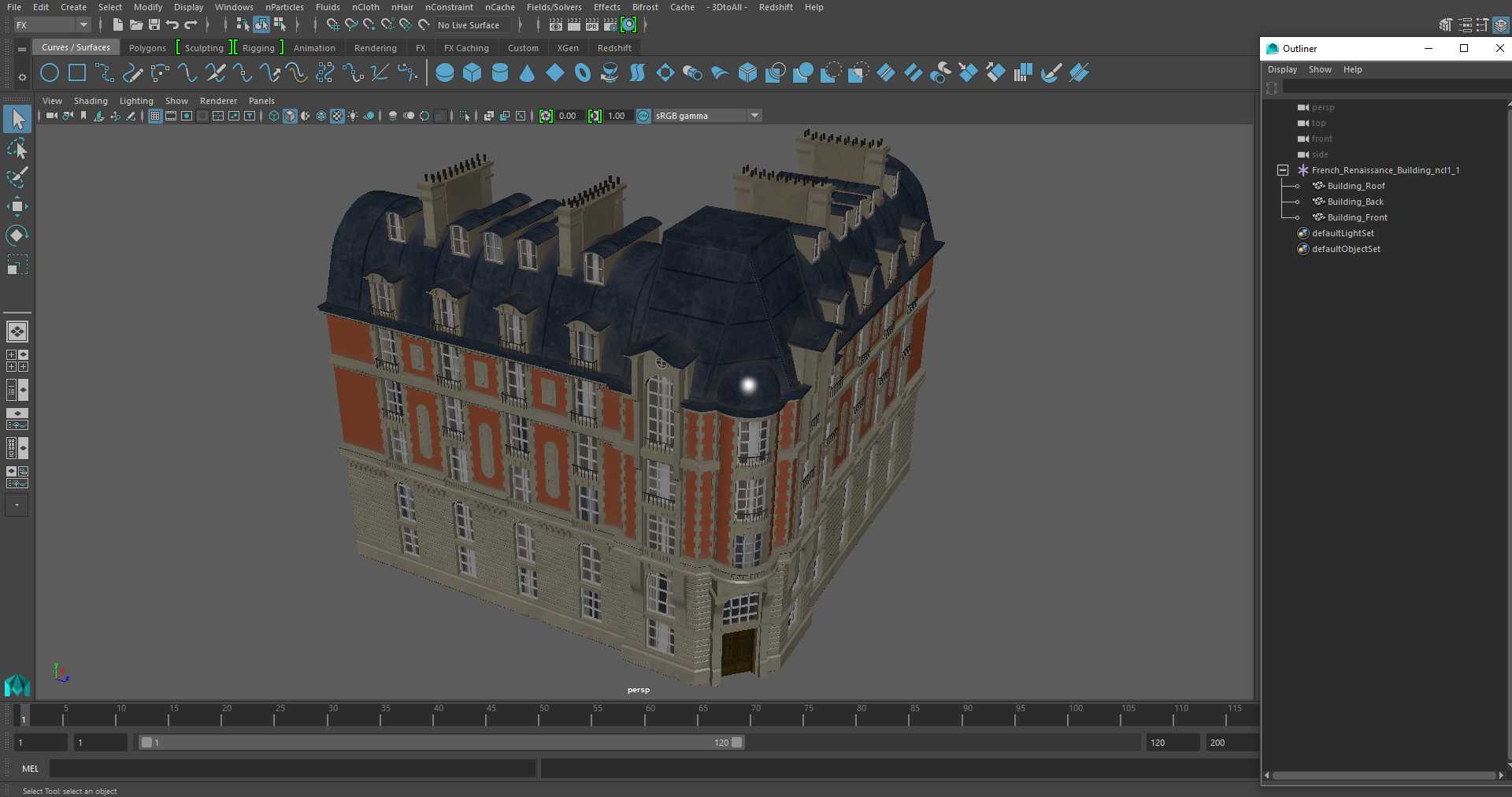Toggle Select by Hierarchy mode
The width and height of the screenshot is (1512, 797).
243,25
